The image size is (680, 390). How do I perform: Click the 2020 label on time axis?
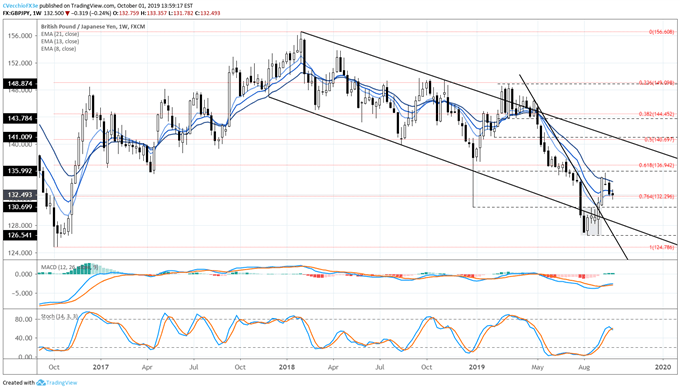(x=663, y=367)
